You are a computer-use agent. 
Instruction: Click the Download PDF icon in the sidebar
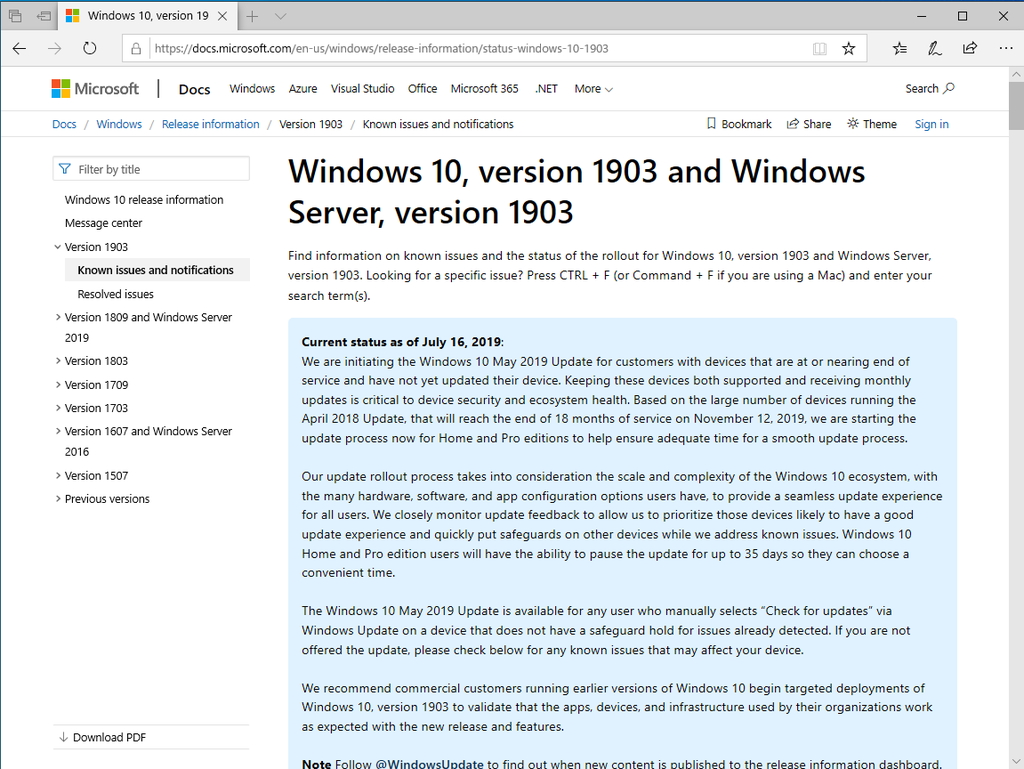64,737
